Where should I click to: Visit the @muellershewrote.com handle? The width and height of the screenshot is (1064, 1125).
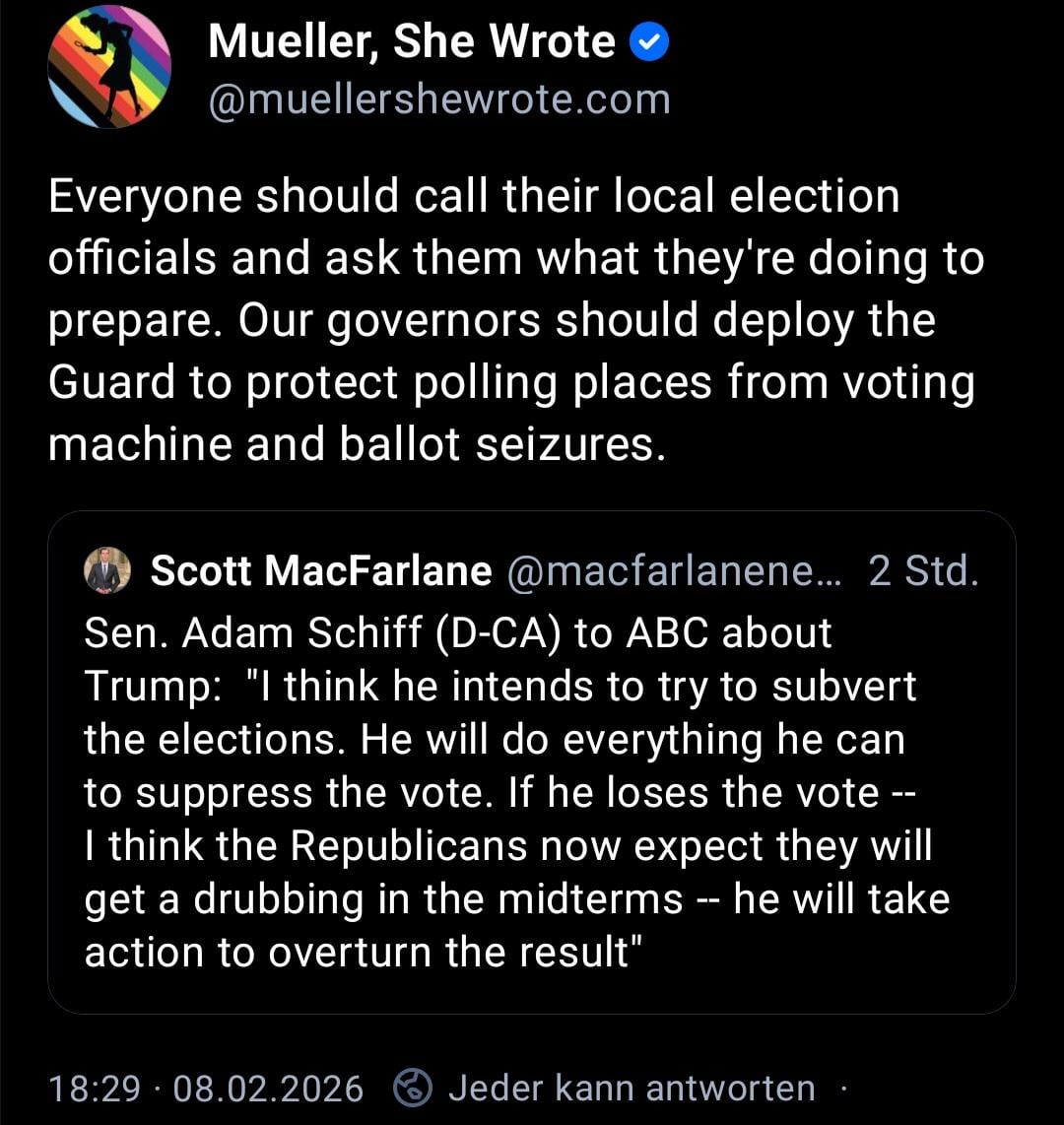(x=439, y=99)
